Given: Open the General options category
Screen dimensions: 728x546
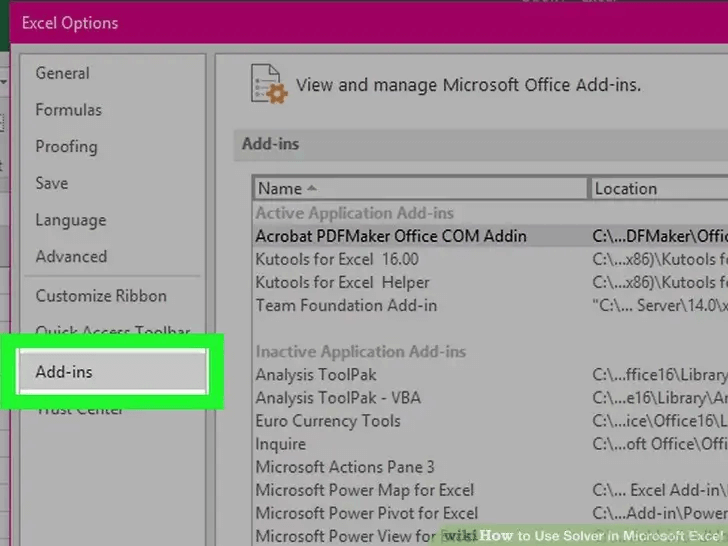Looking at the screenshot, I should point(63,73).
